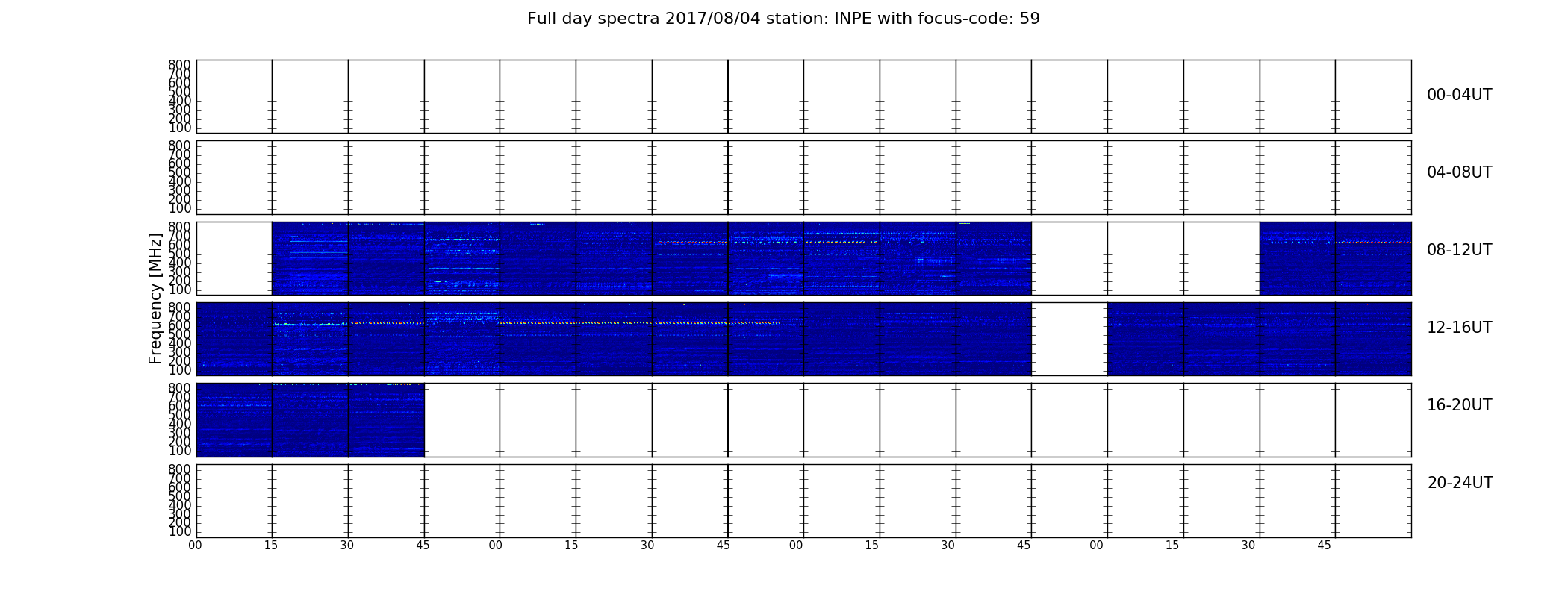Select the "20-24UT" row label
The height and width of the screenshot is (597, 1568).
[x=1460, y=483]
